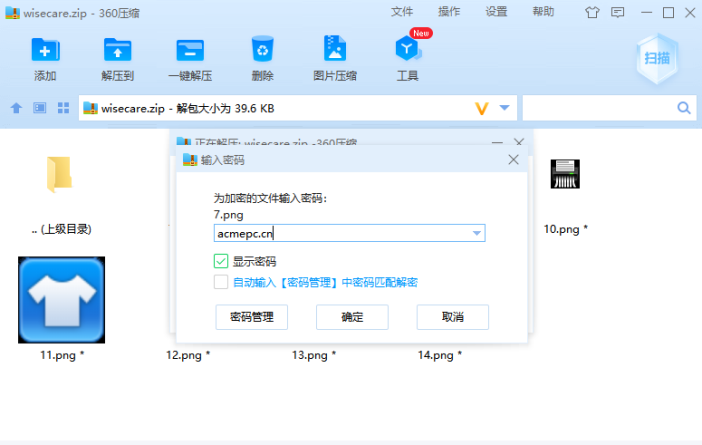
Task: Select the parent directory folder icon
Action: 60,174
